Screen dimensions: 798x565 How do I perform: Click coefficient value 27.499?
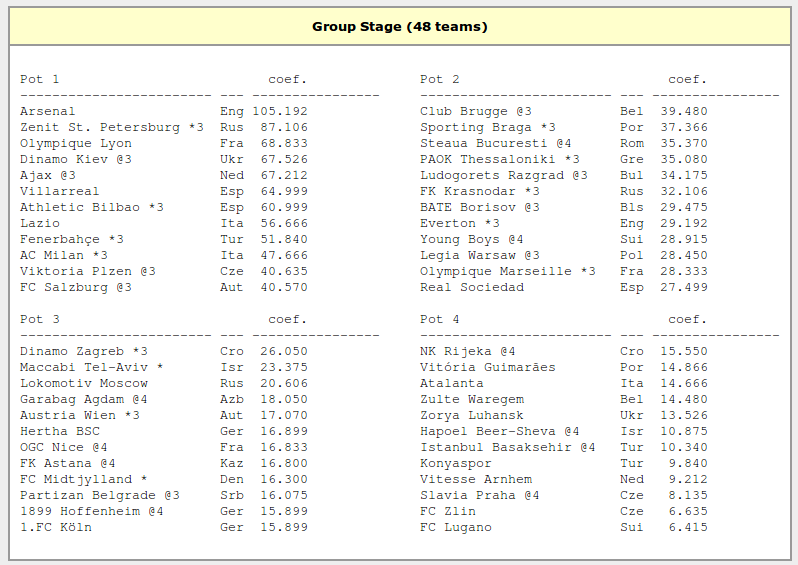[x=684, y=287]
